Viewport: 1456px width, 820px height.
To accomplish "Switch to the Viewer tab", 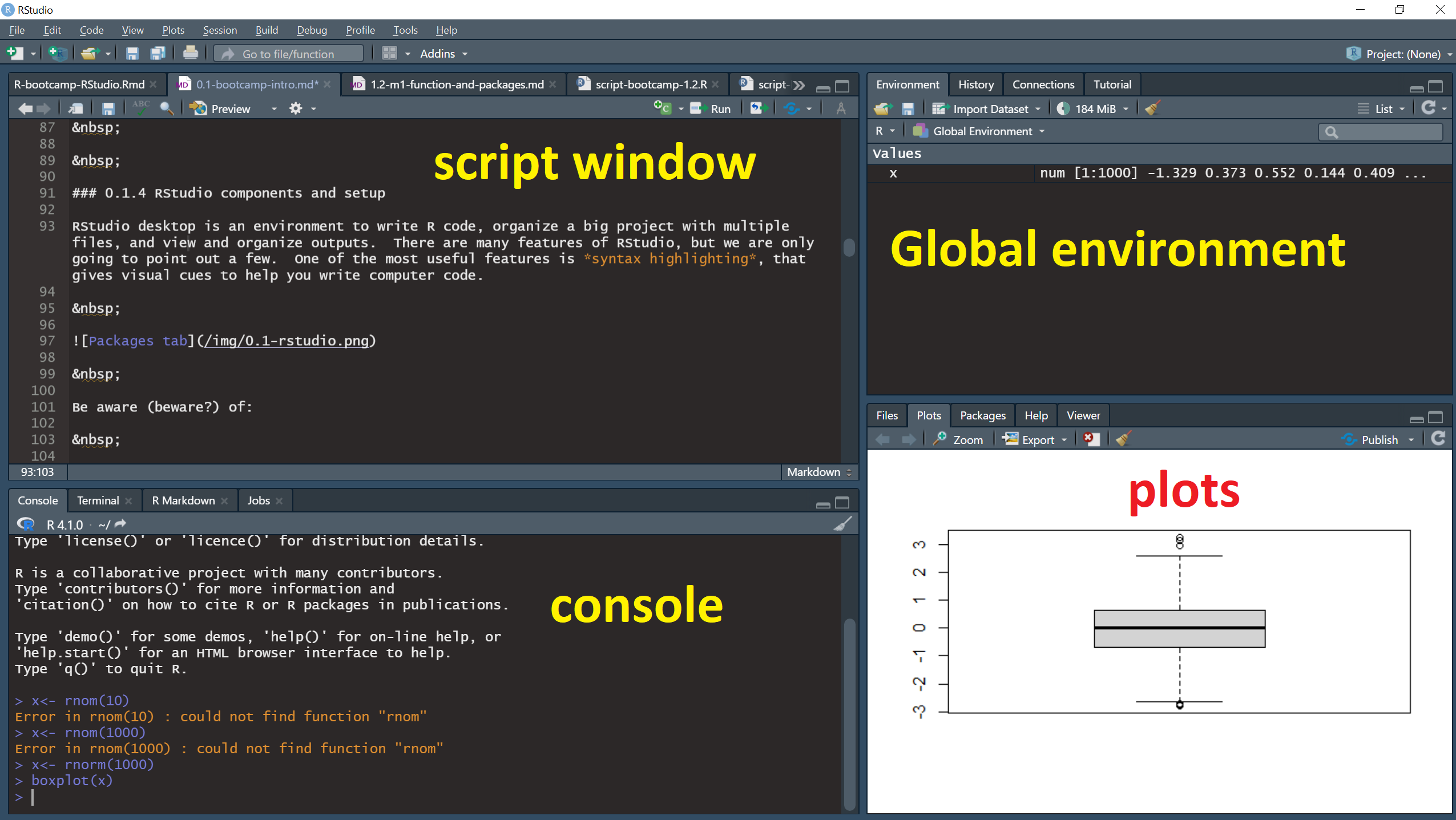I will 1083,415.
